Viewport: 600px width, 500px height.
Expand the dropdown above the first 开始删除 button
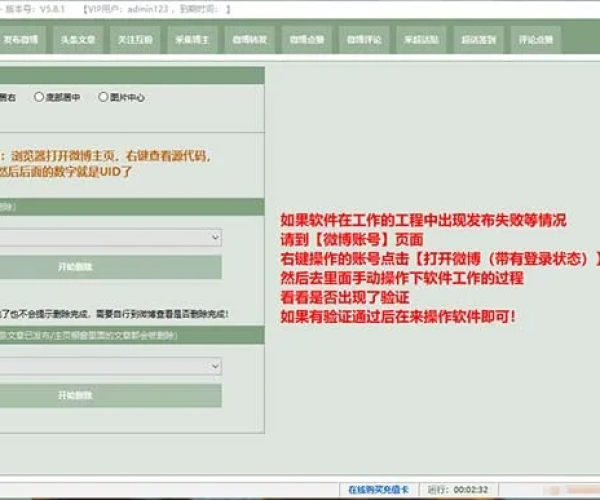215,237
